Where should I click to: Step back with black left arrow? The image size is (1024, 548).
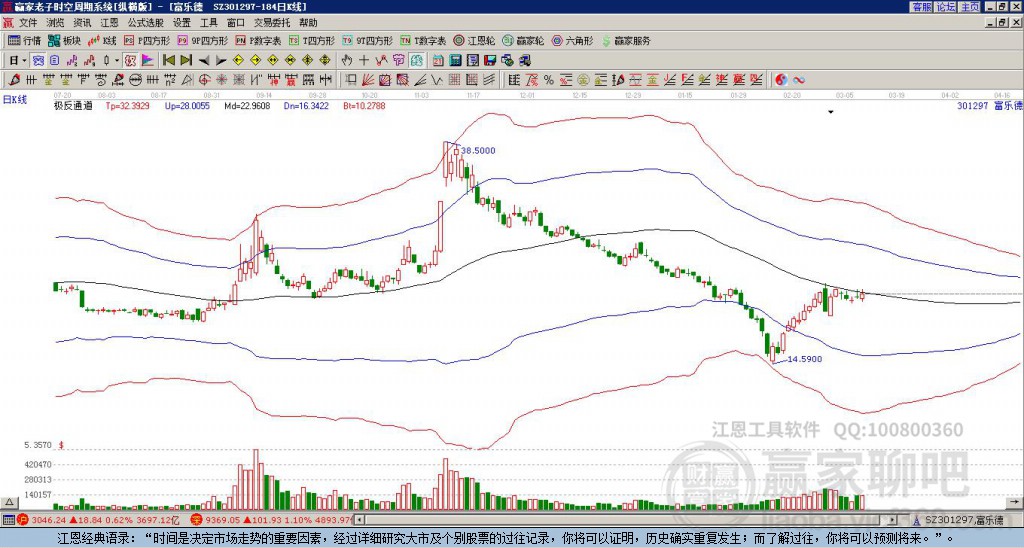[204, 61]
